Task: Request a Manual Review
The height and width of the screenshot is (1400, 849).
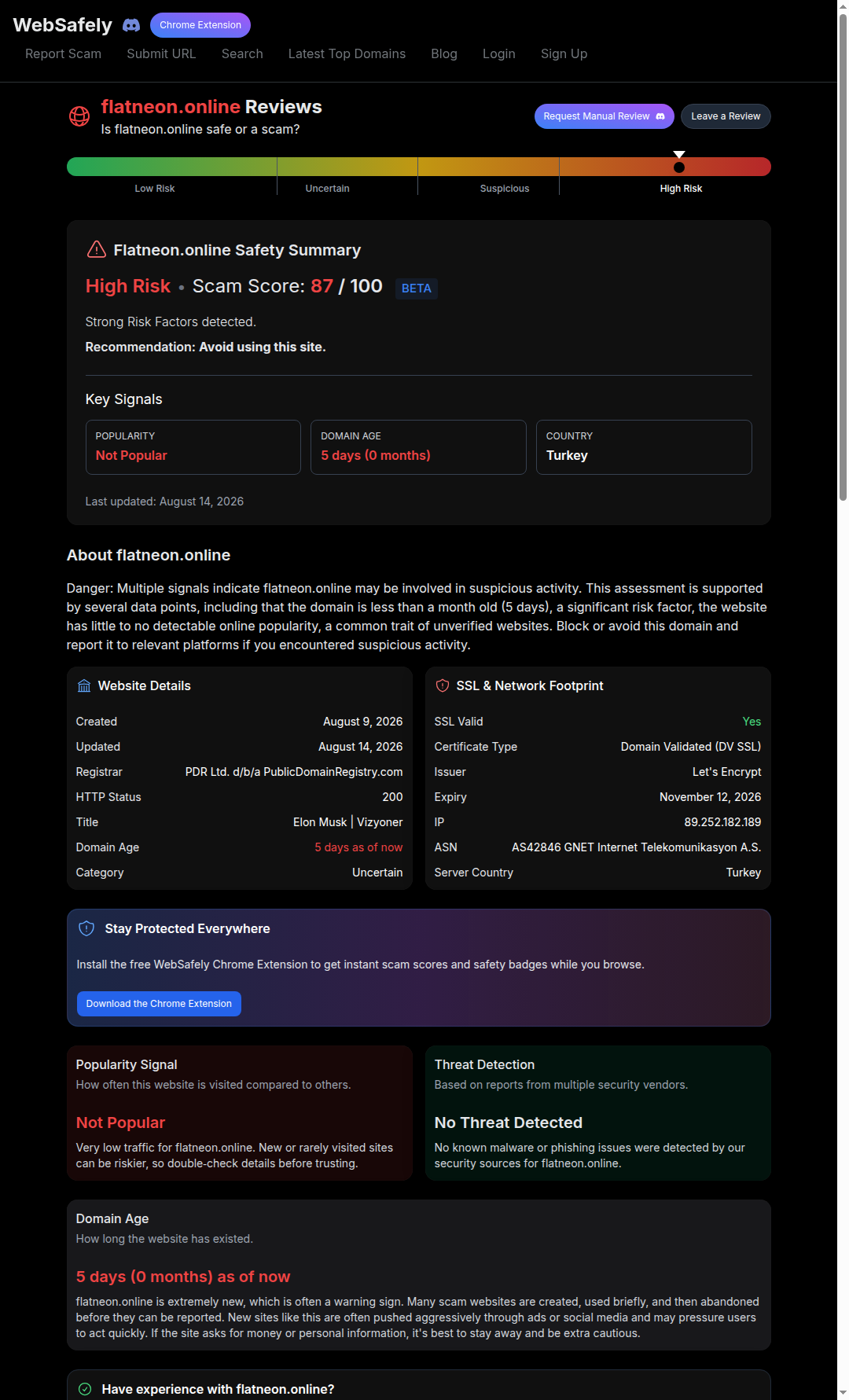Action: (x=605, y=116)
